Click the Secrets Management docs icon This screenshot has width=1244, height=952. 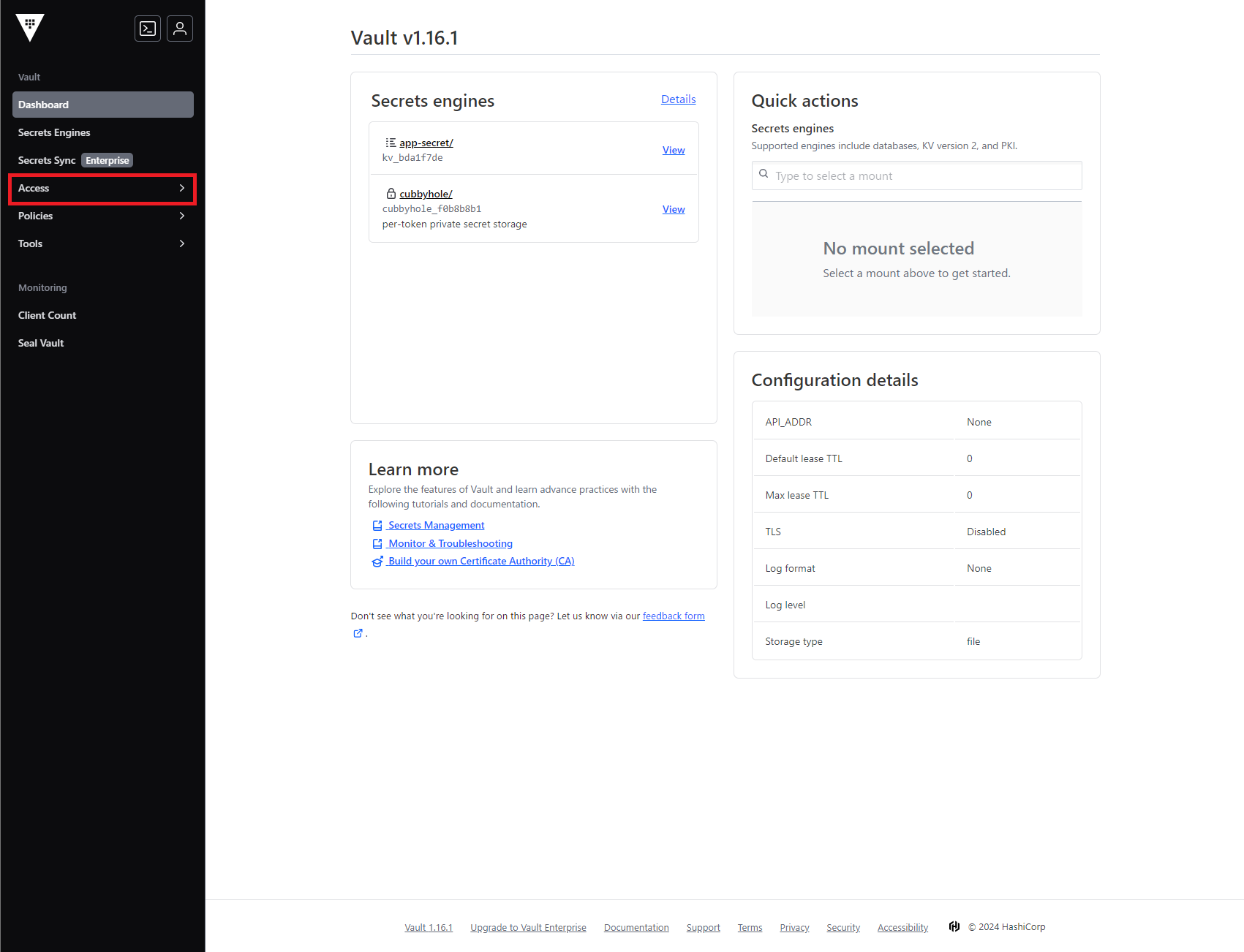pos(377,526)
